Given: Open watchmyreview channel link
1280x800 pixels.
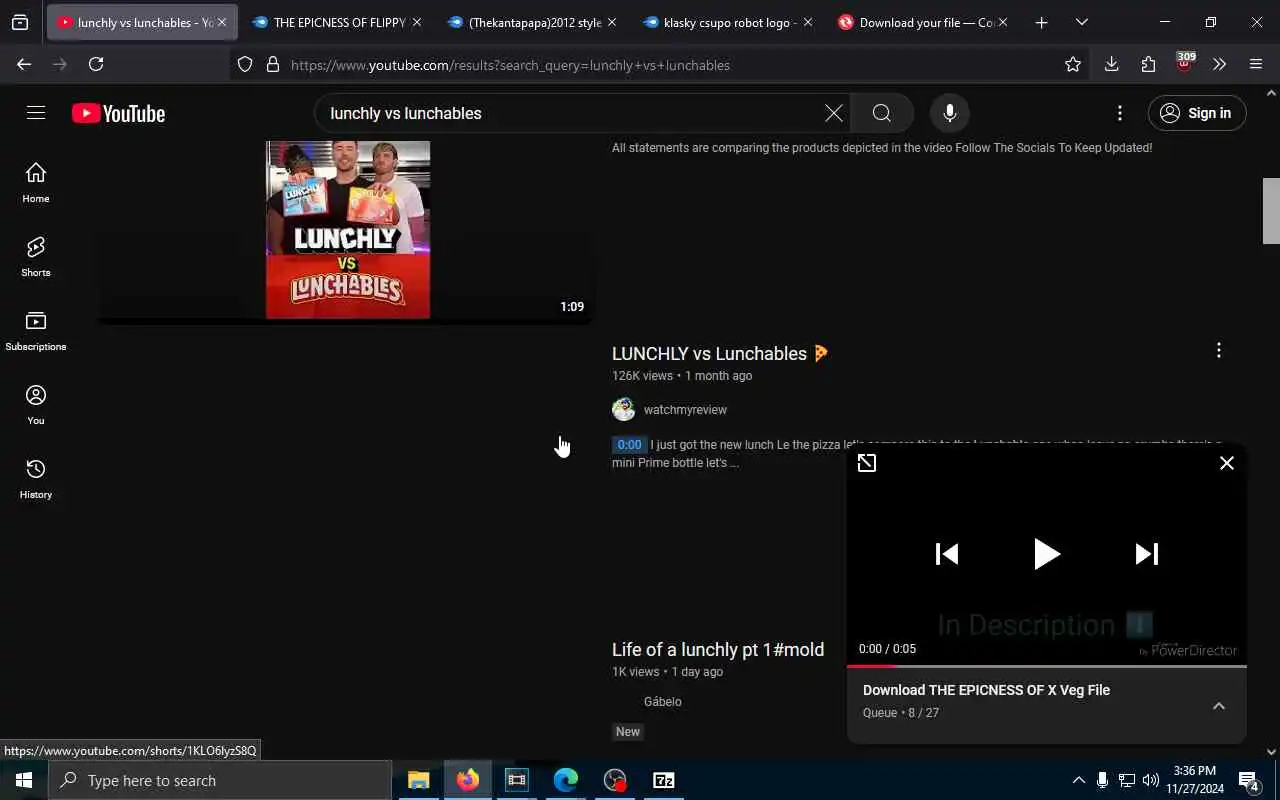Looking at the screenshot, I should pos(685,410).
